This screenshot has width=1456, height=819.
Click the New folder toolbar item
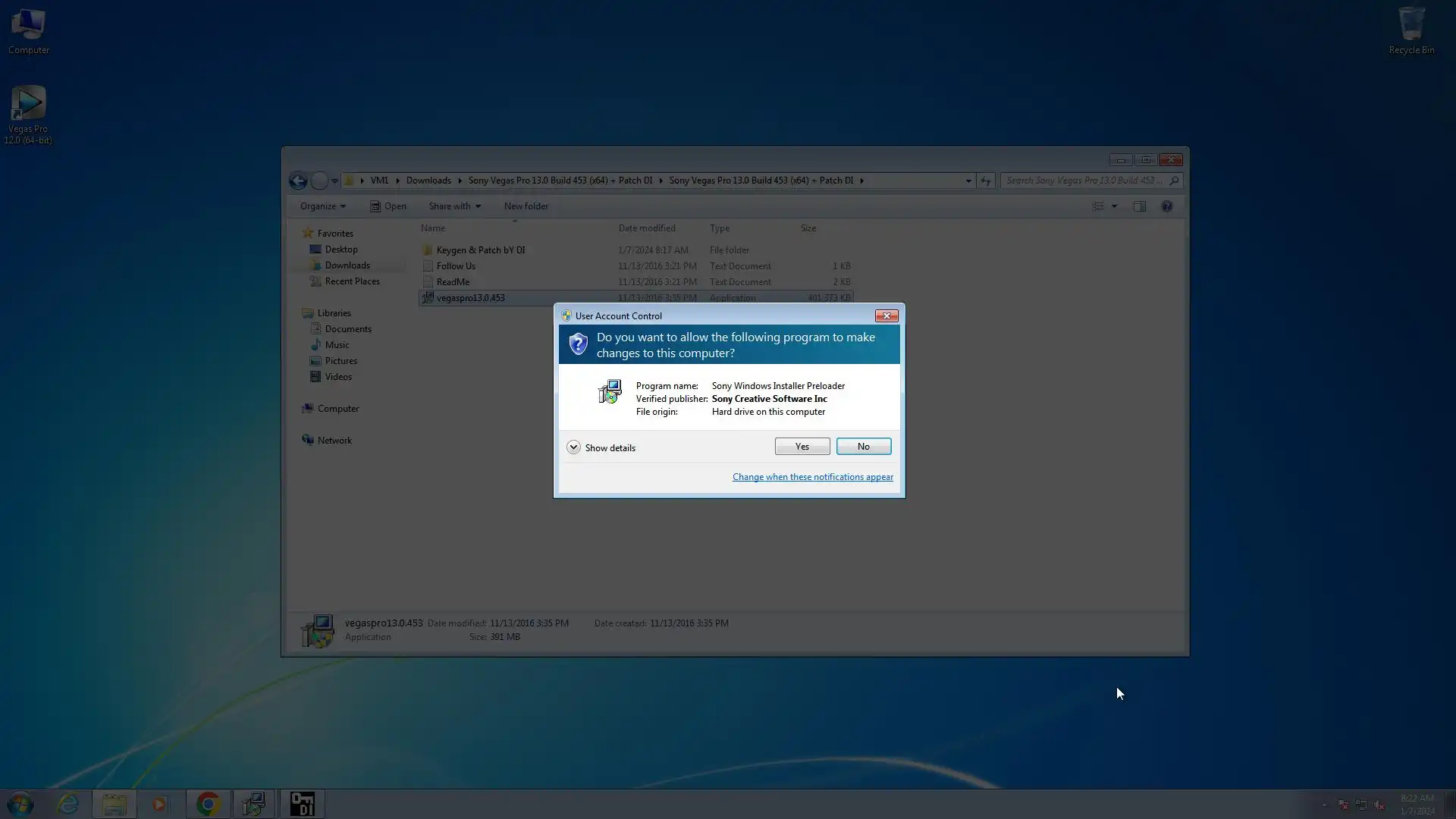click(526, 206)
